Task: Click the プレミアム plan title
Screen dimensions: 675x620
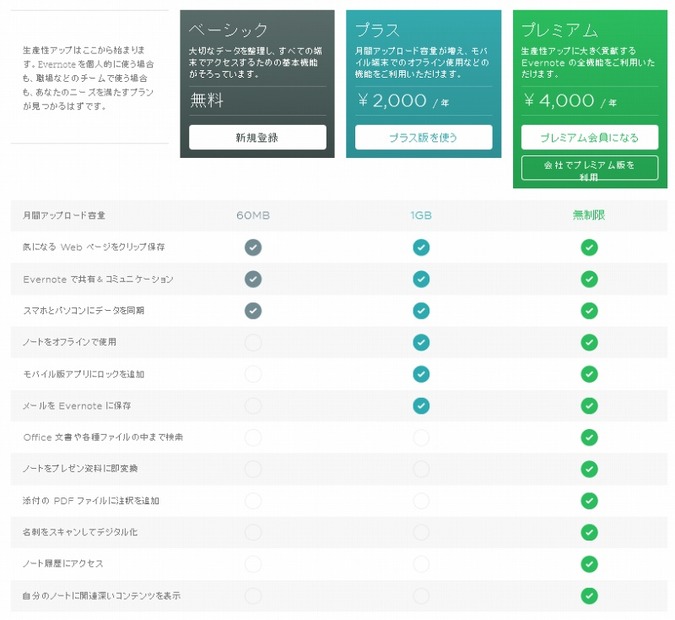Action: click(560, 30)
